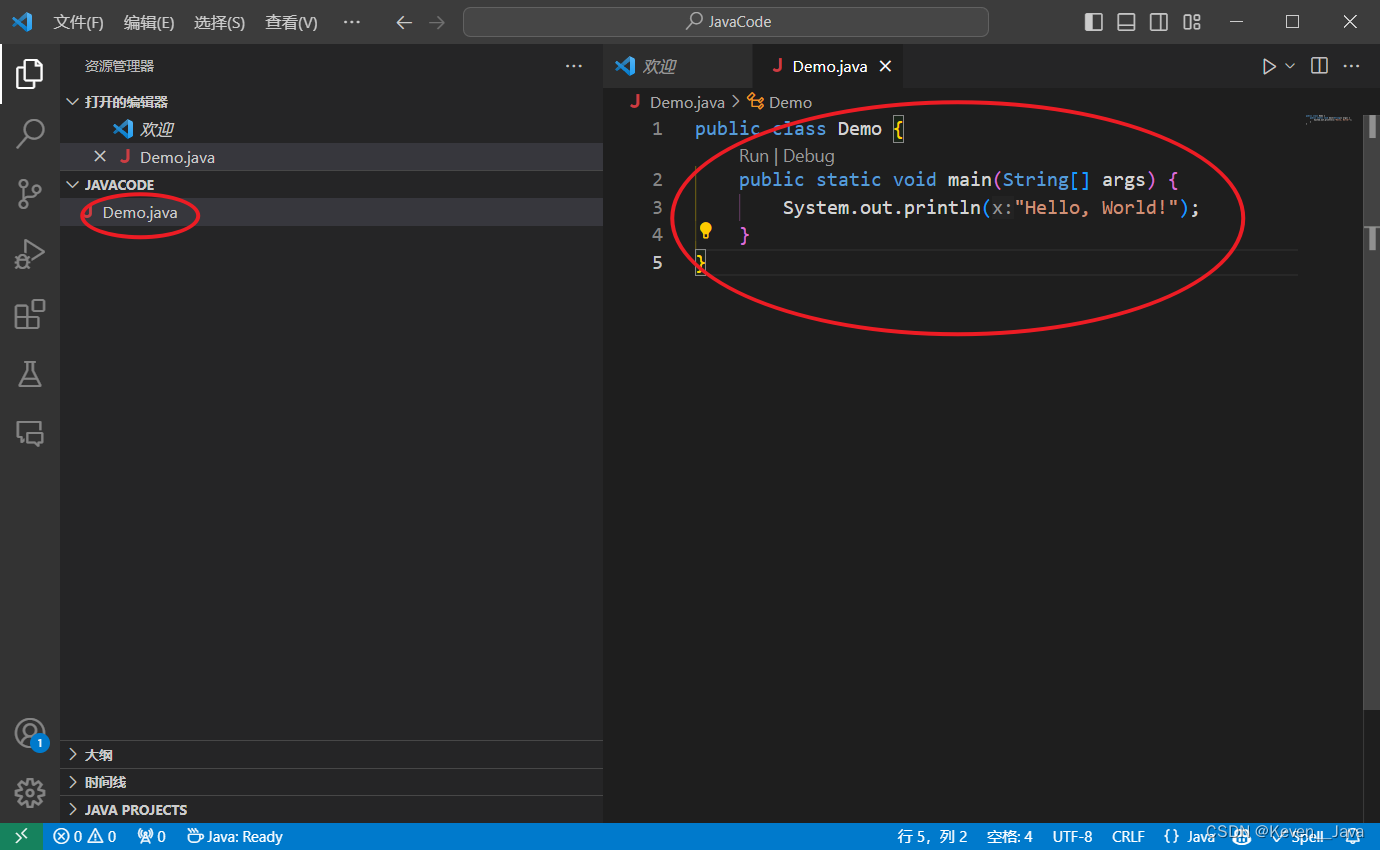Open the errors and warnings status indicator
Screen dimensions: 1380x850
pos(85,836)
